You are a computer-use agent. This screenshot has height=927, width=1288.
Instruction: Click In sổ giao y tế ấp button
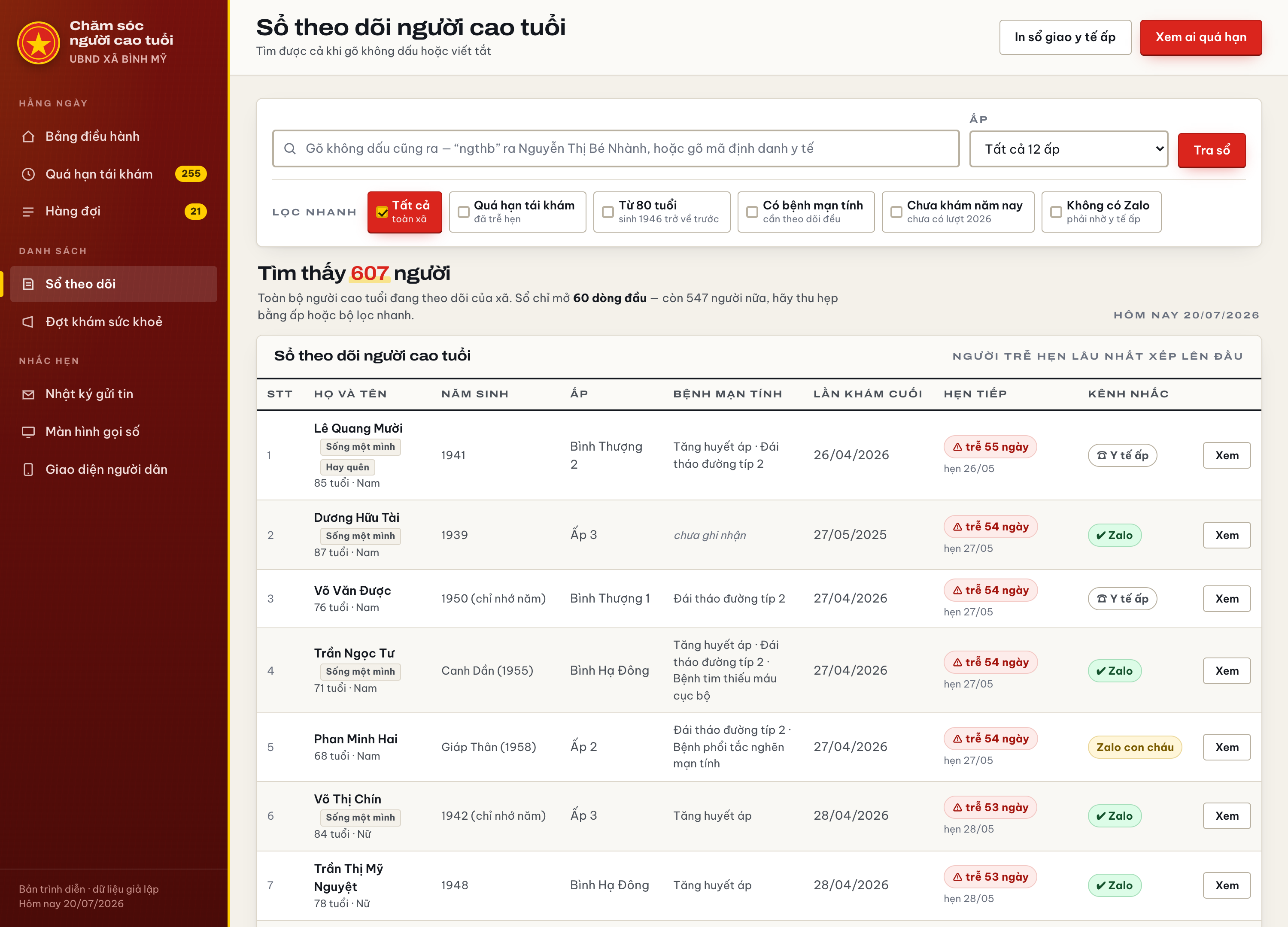coord(1065,37)
